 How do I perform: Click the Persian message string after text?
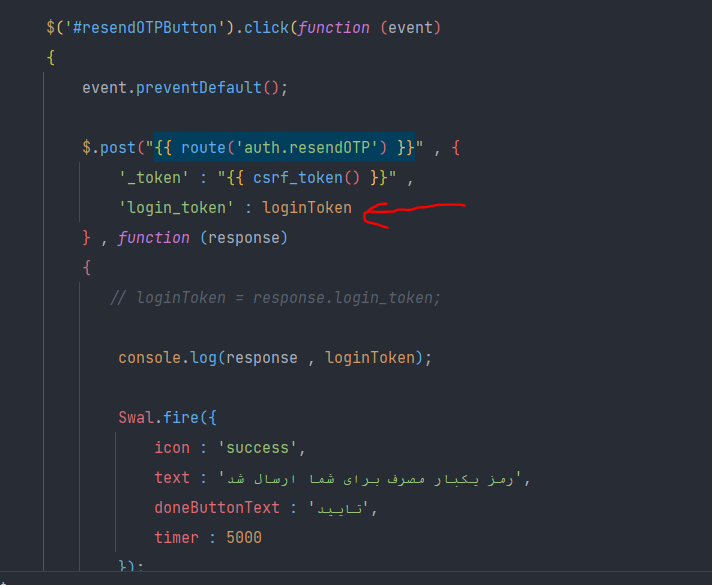(x=370, y=478)
